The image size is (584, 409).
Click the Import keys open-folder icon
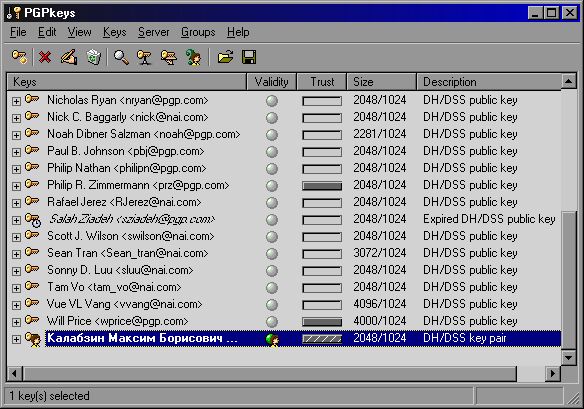(x=225, y=57)
